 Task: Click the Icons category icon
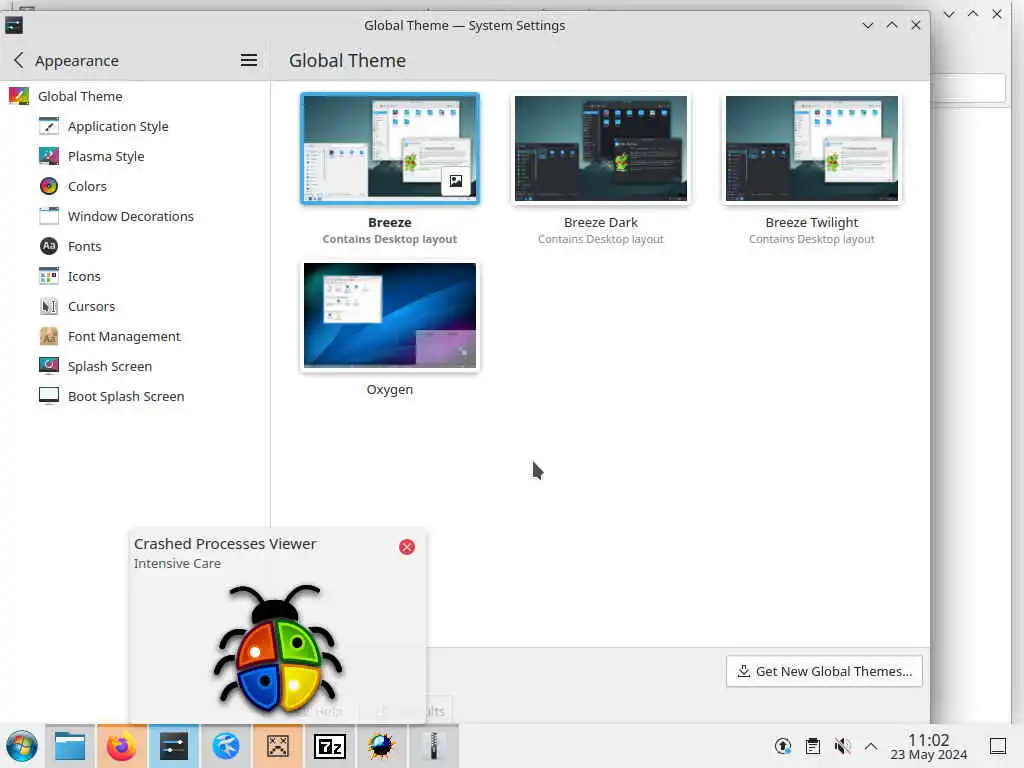point(49,276)
